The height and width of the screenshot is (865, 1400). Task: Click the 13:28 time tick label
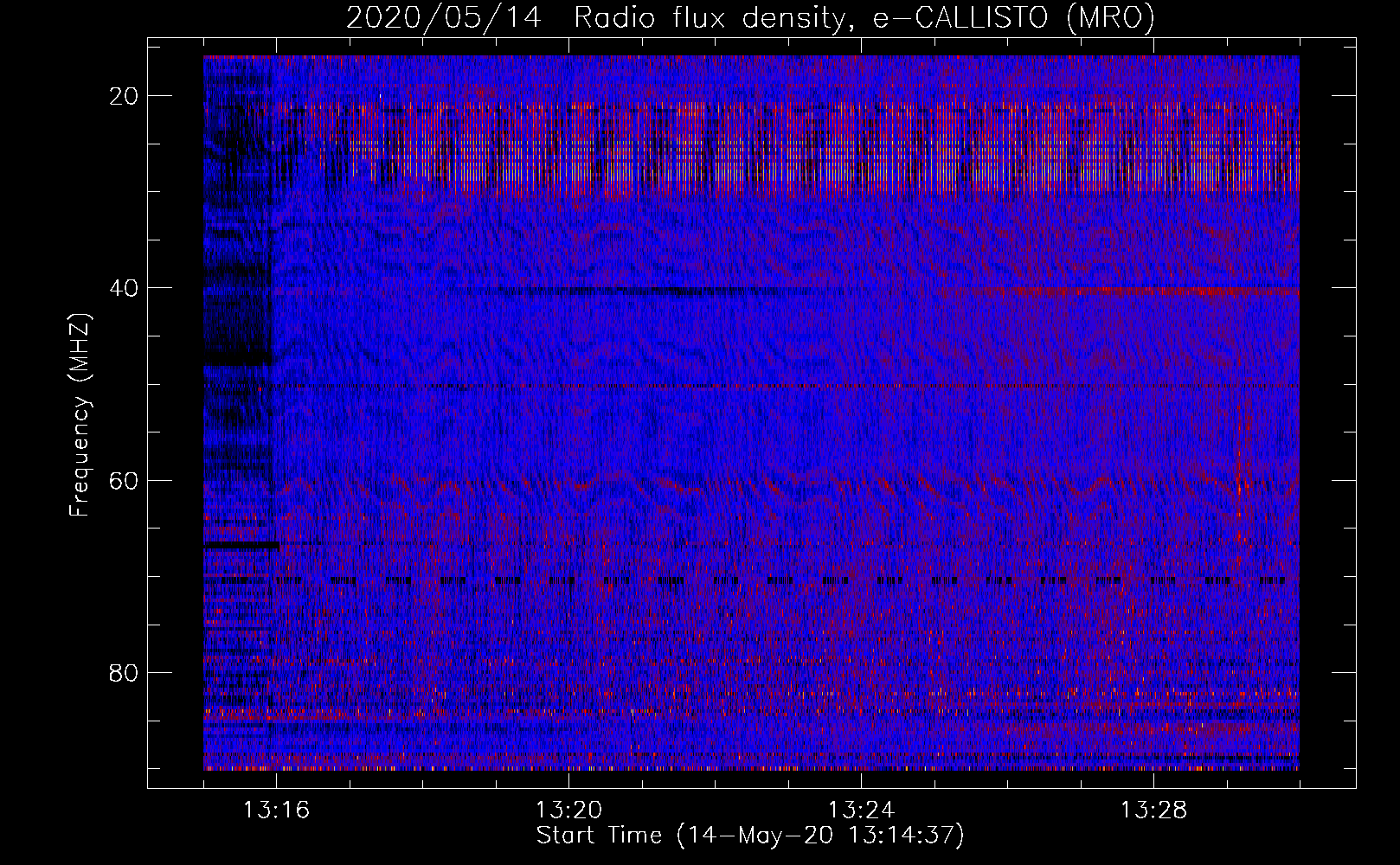[1153, 811]
